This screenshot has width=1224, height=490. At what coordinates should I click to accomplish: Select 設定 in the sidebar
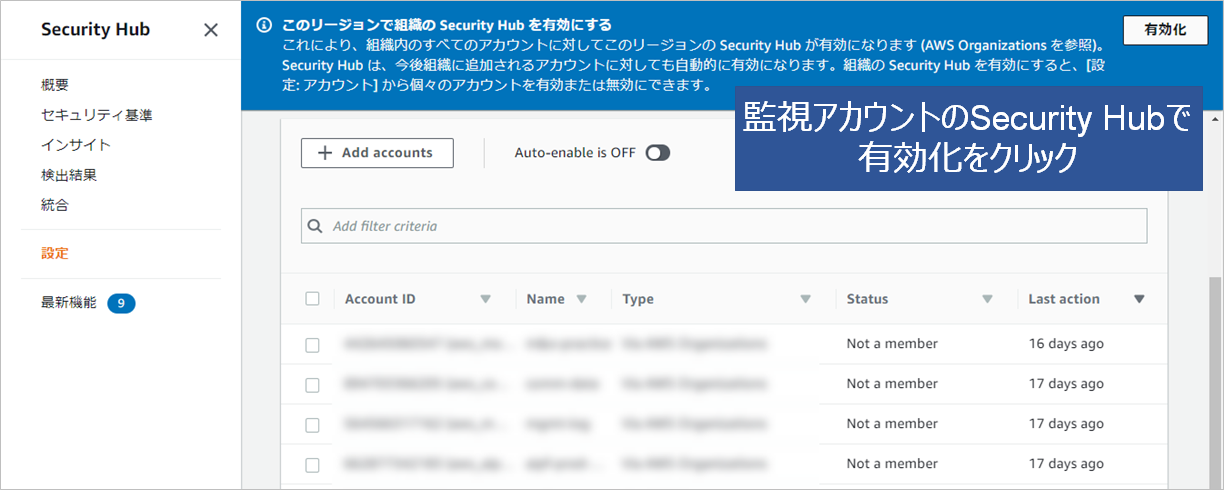(55, 253)
